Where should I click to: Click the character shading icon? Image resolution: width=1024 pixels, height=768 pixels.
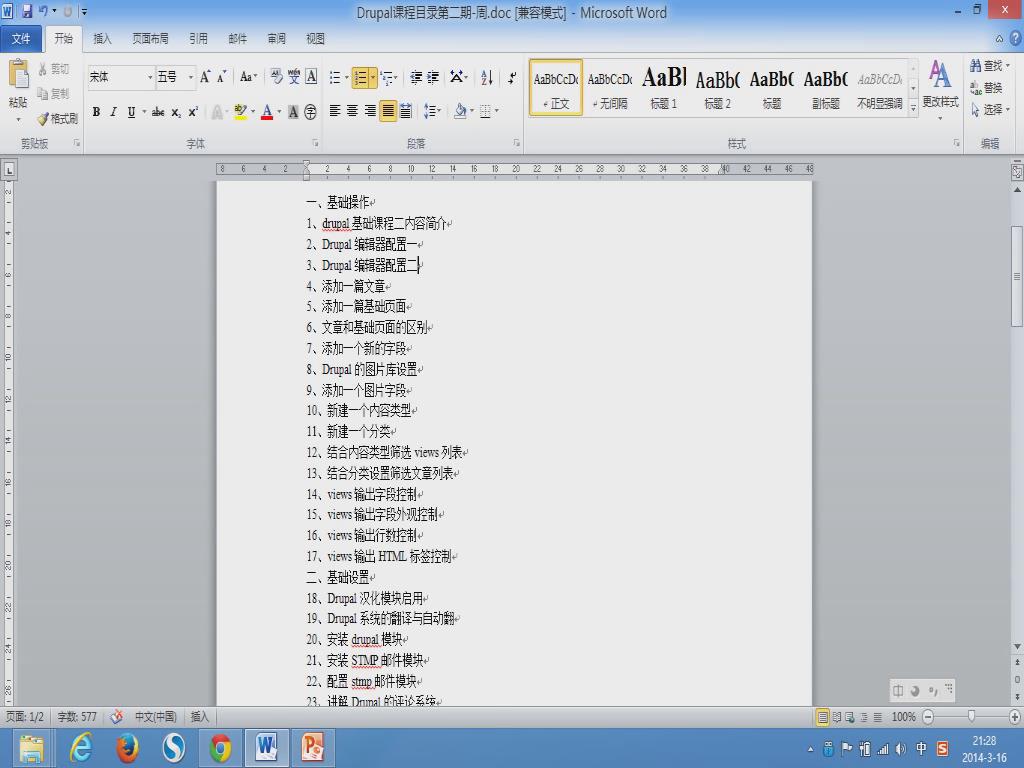click(x=293, y=112)
